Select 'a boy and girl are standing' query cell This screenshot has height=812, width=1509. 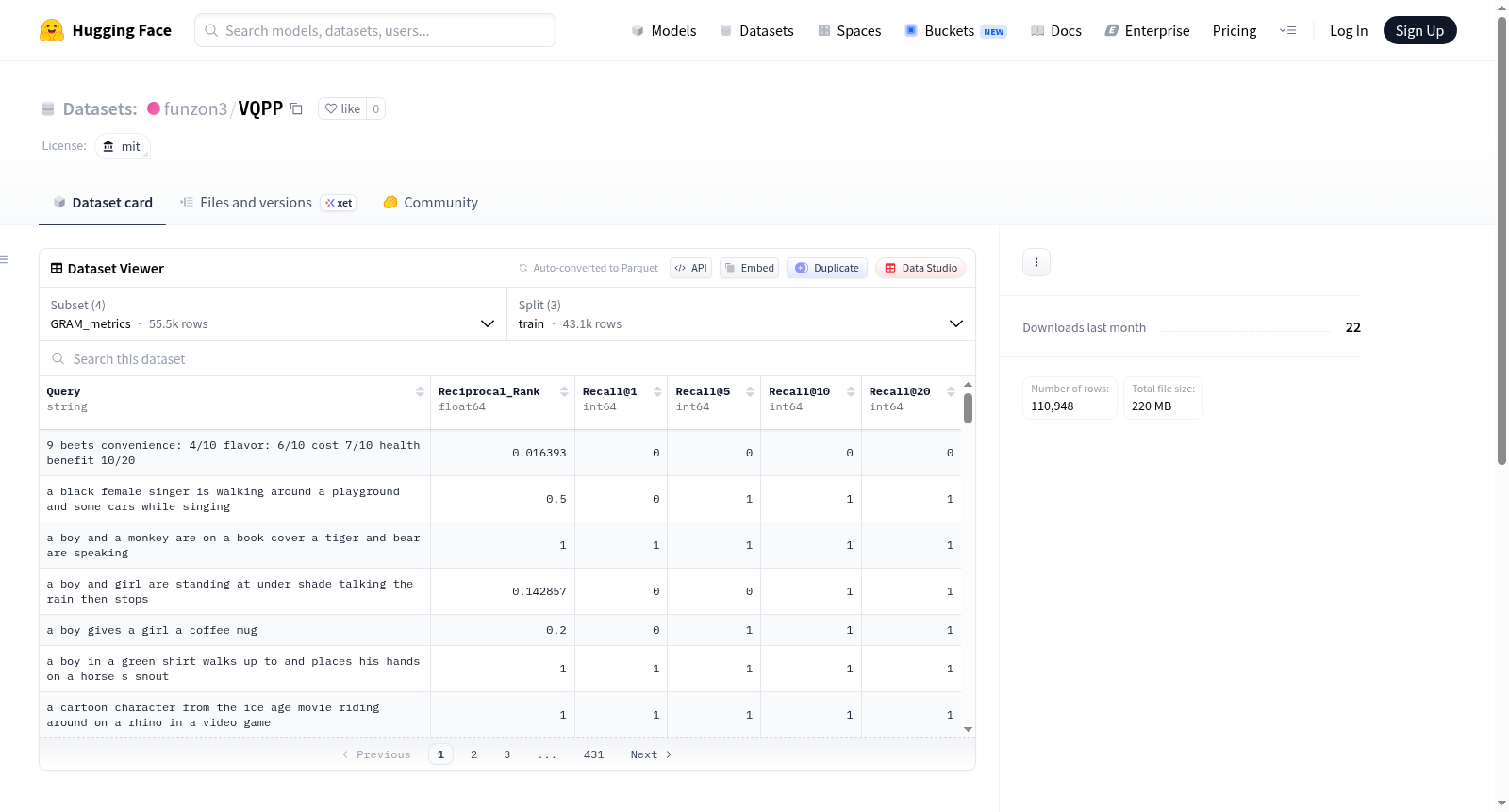[x=235, y=591]
